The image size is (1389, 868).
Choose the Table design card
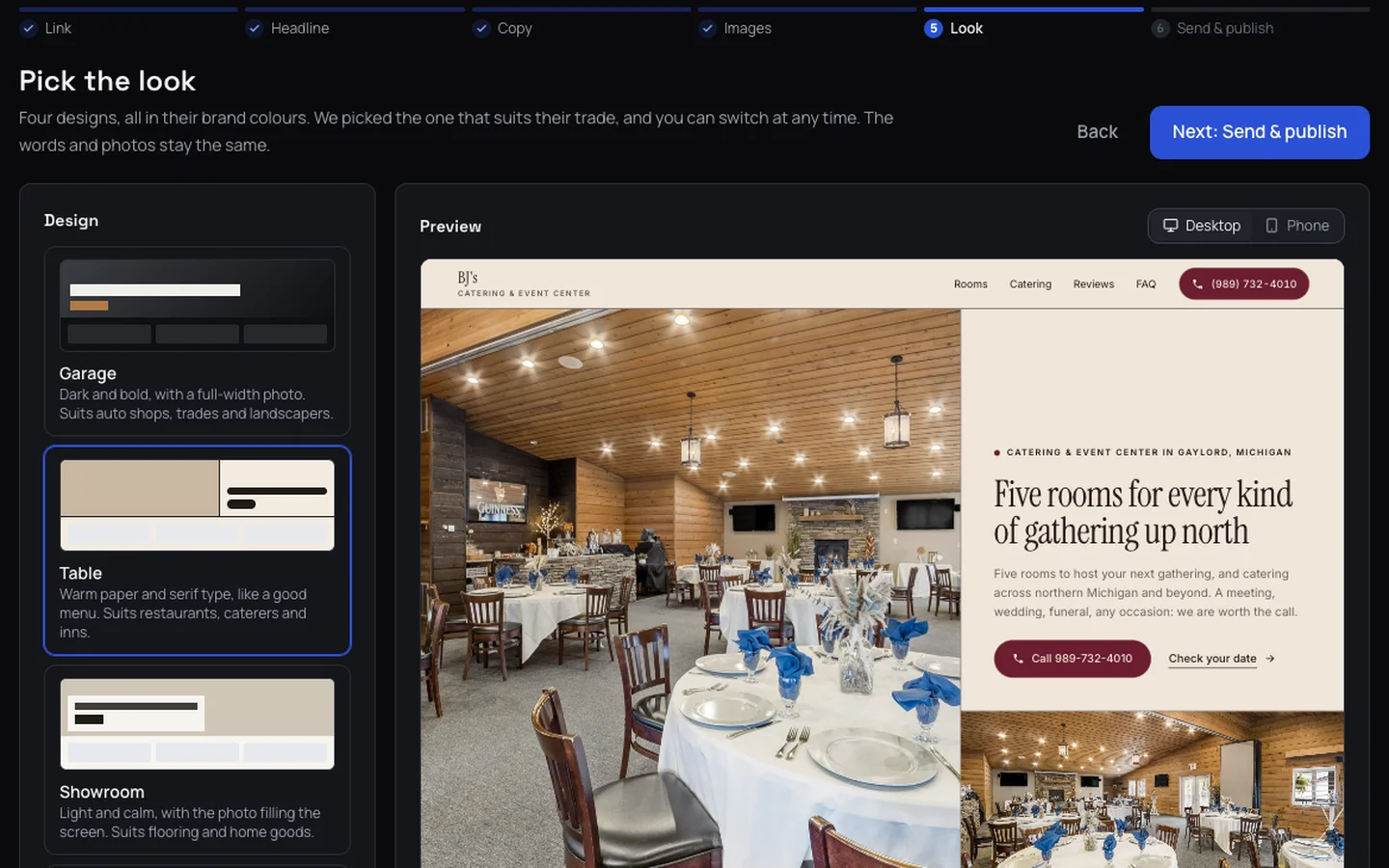click(197, 551)
